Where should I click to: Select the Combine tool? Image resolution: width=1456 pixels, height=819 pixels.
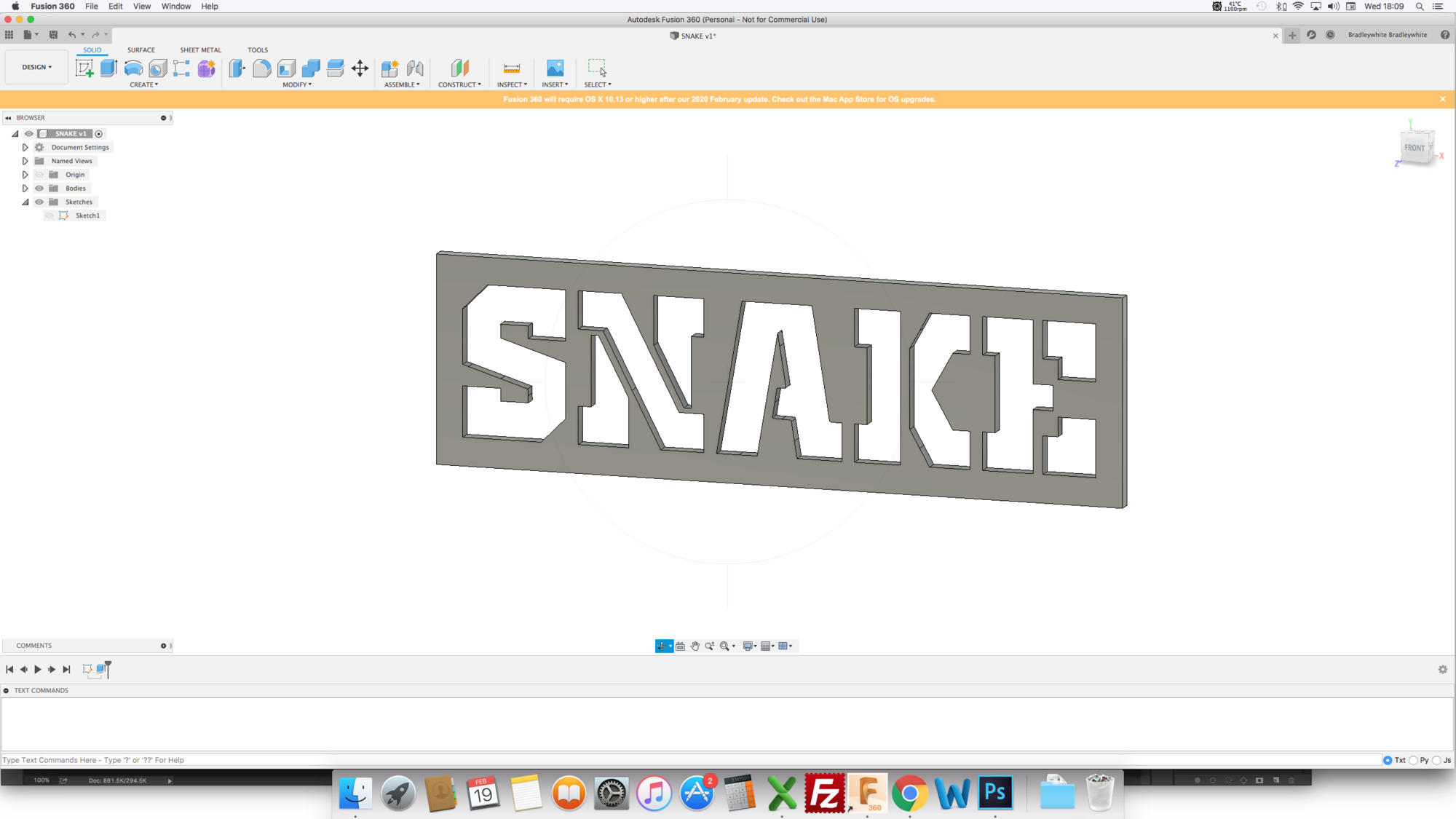pos(311,68)
